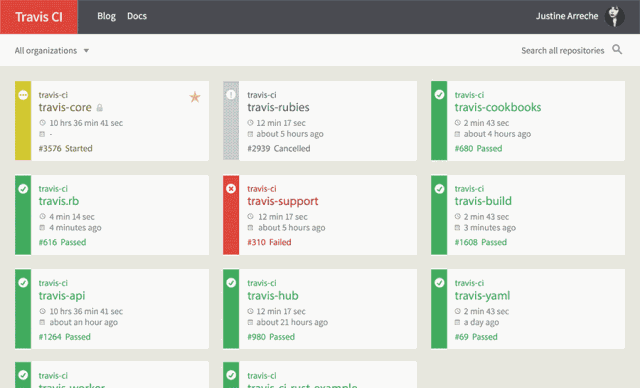Click the lock icon beside travis-core
The height and width of the screenshot is (388, 640).
[x=100, y=108]
